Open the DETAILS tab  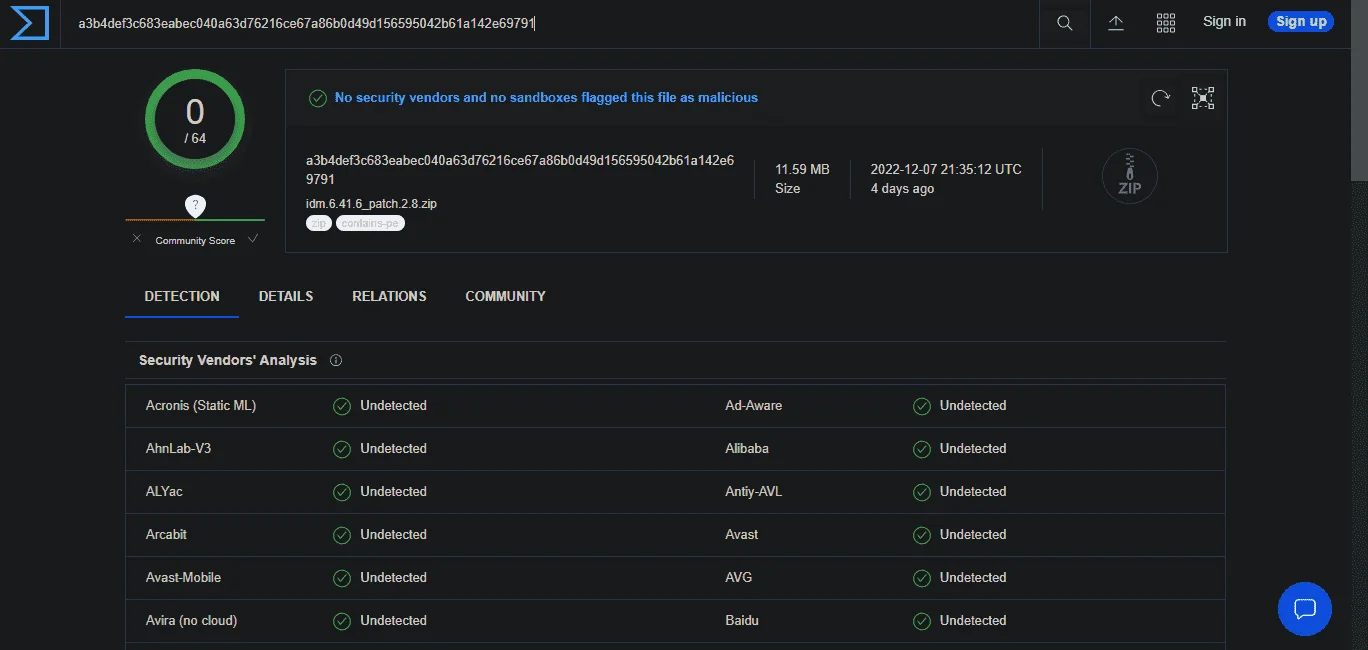pyautogui.click(x=286, y=296)
